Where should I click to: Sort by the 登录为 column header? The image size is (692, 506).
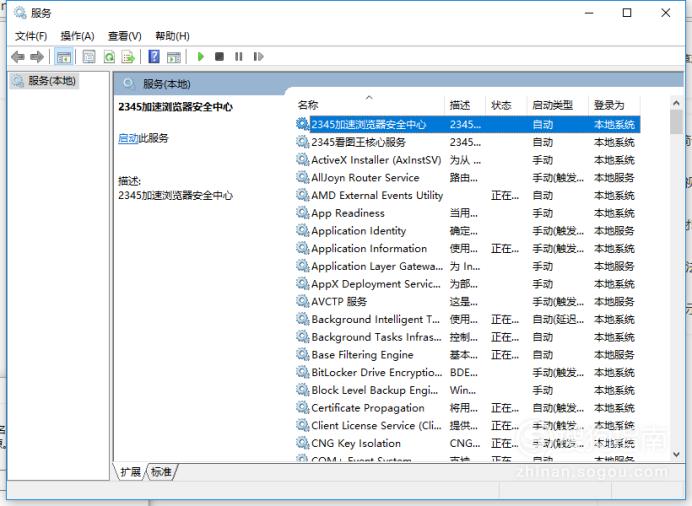[x=614, y=105]
